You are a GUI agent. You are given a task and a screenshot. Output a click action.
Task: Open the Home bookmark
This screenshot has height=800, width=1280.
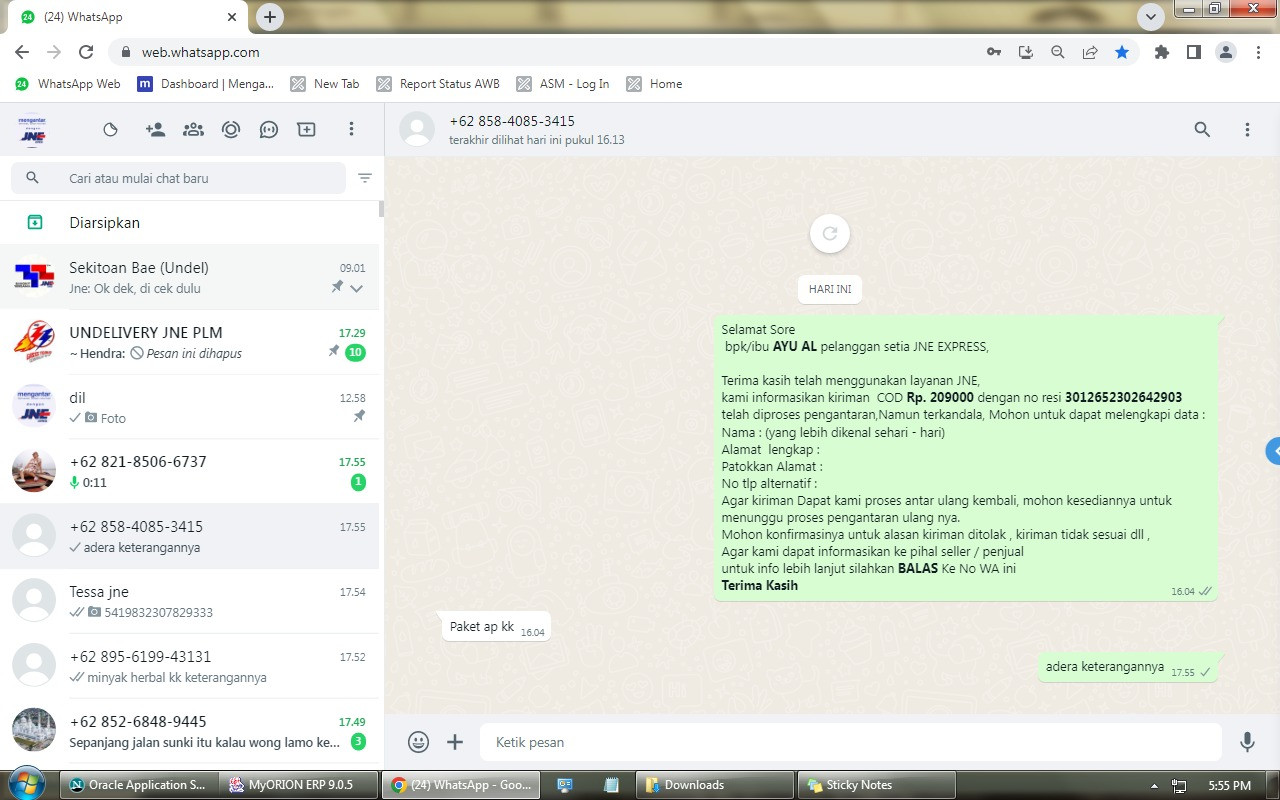(x=654, y=84)
